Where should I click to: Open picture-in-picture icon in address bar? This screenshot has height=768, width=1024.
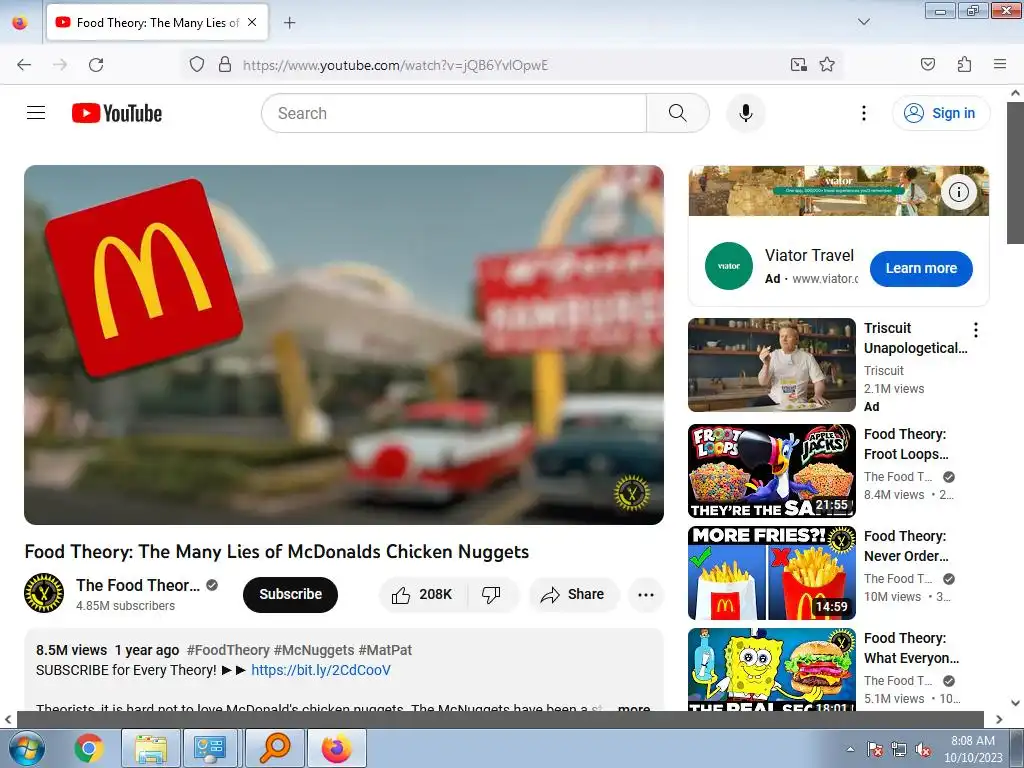pos(798,65)
